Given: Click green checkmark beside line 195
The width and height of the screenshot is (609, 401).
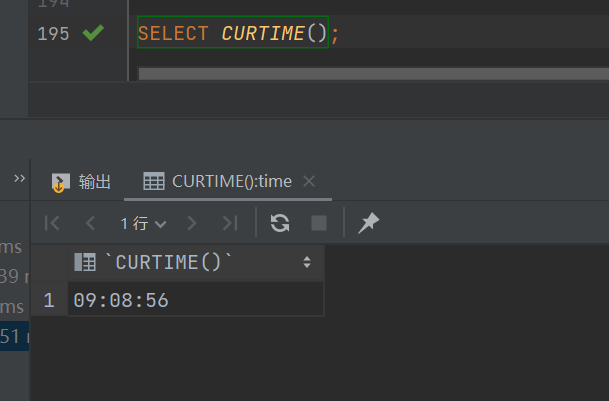Looking at the screenshot, I should [x=93, y=33].
